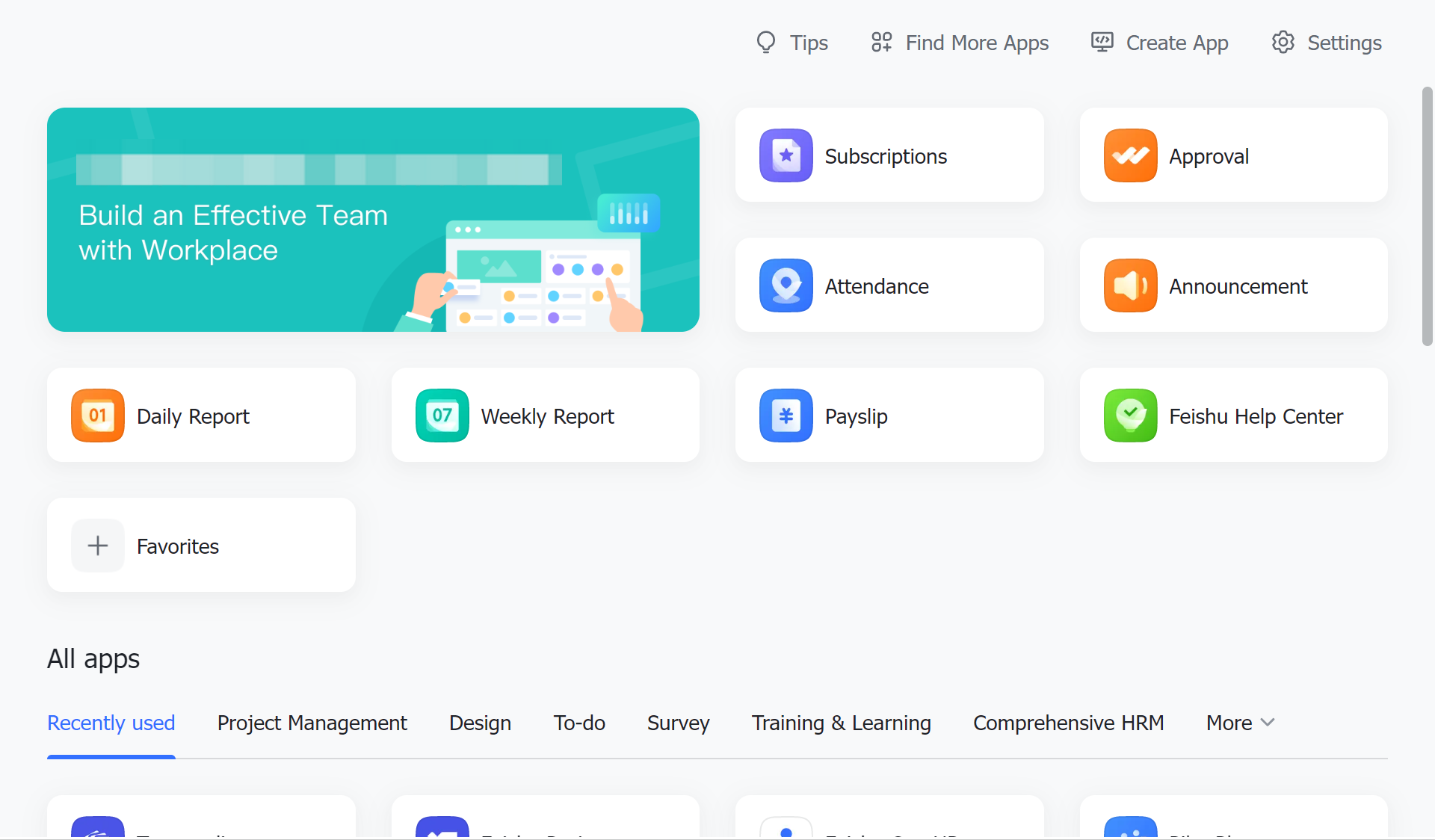Switch to the Project Management tab

tap(312, 723)
